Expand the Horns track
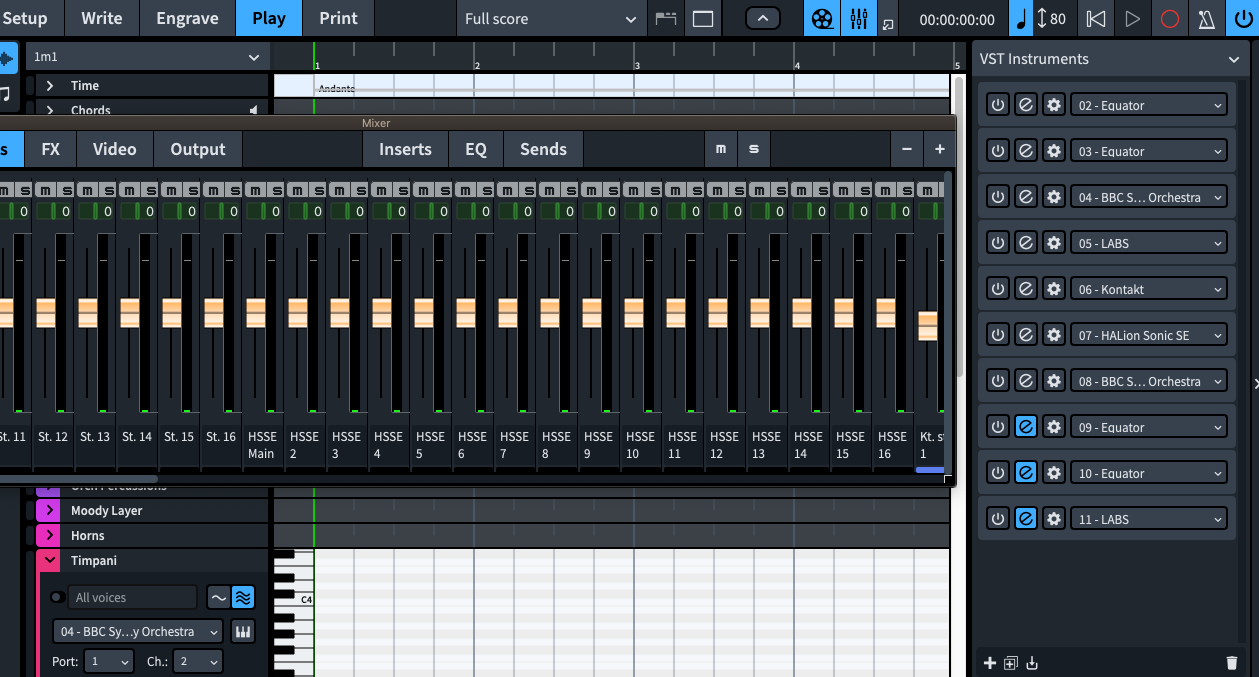The height and width of the screenshot is (677, 1259). pos(48,536)
